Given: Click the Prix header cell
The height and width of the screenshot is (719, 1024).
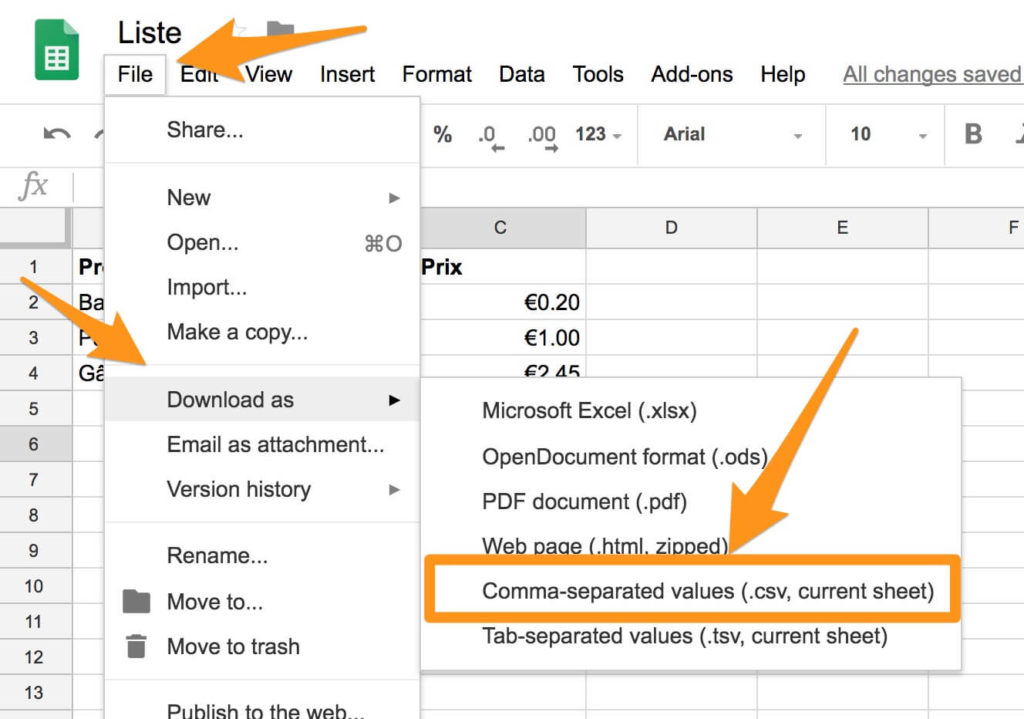Looking at the screenshot, I should tap(502, 267).
